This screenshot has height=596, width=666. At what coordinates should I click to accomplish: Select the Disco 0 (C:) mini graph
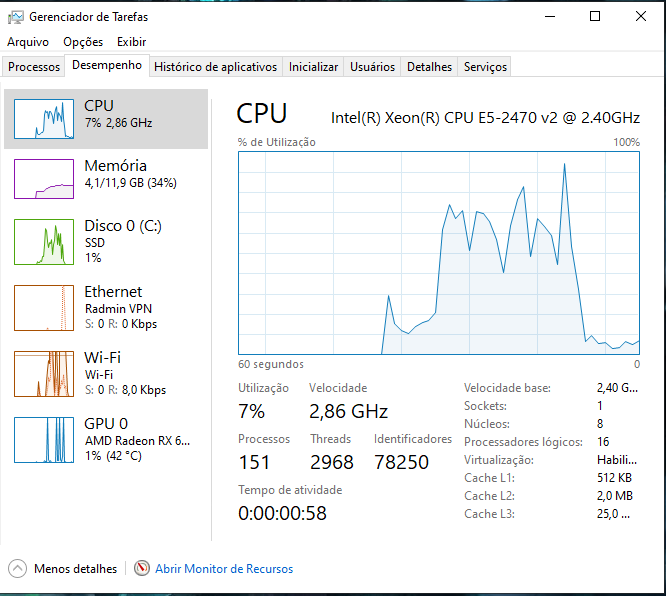(x=44, y=242)
